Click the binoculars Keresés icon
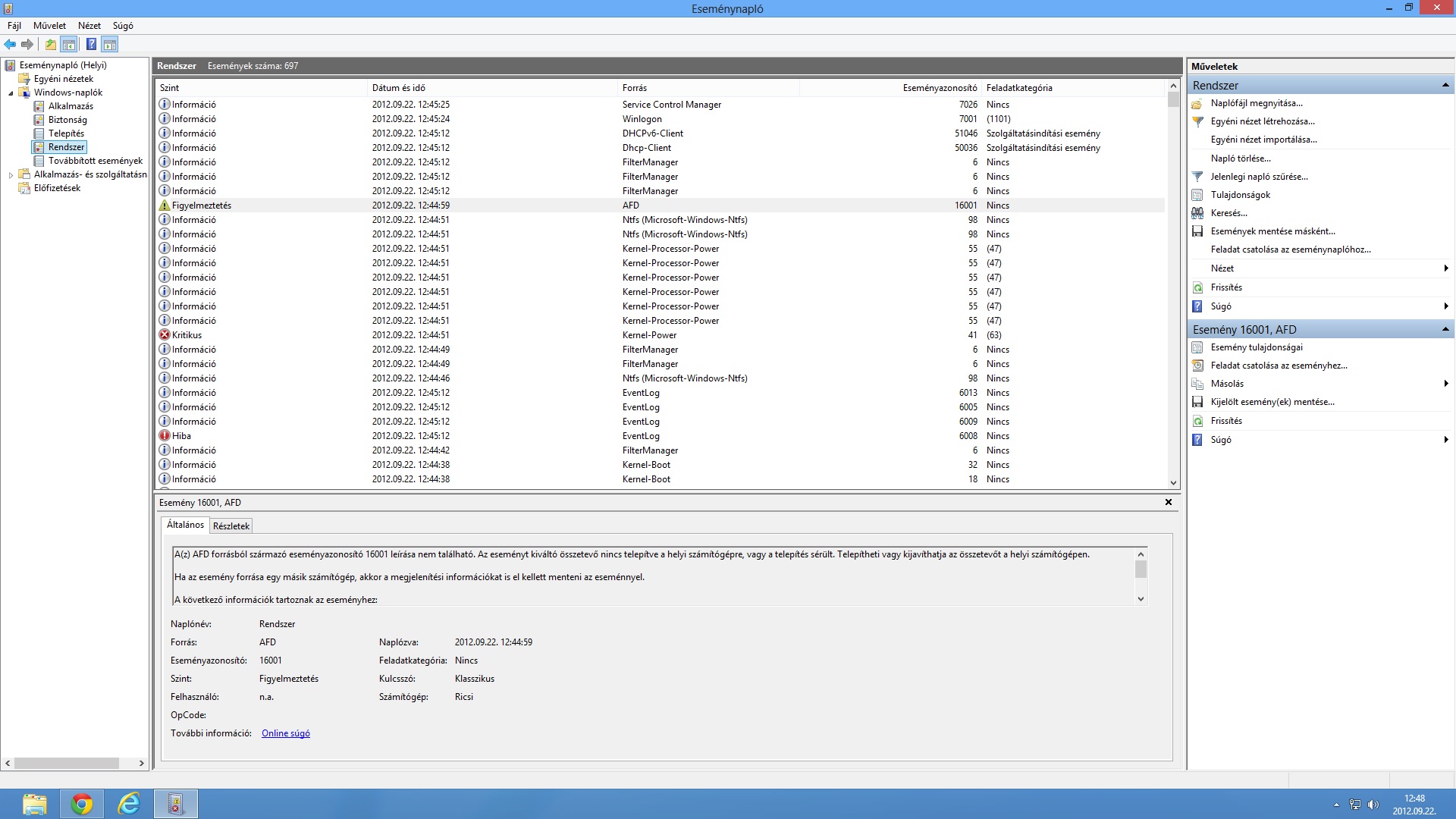 point(1197,213)
